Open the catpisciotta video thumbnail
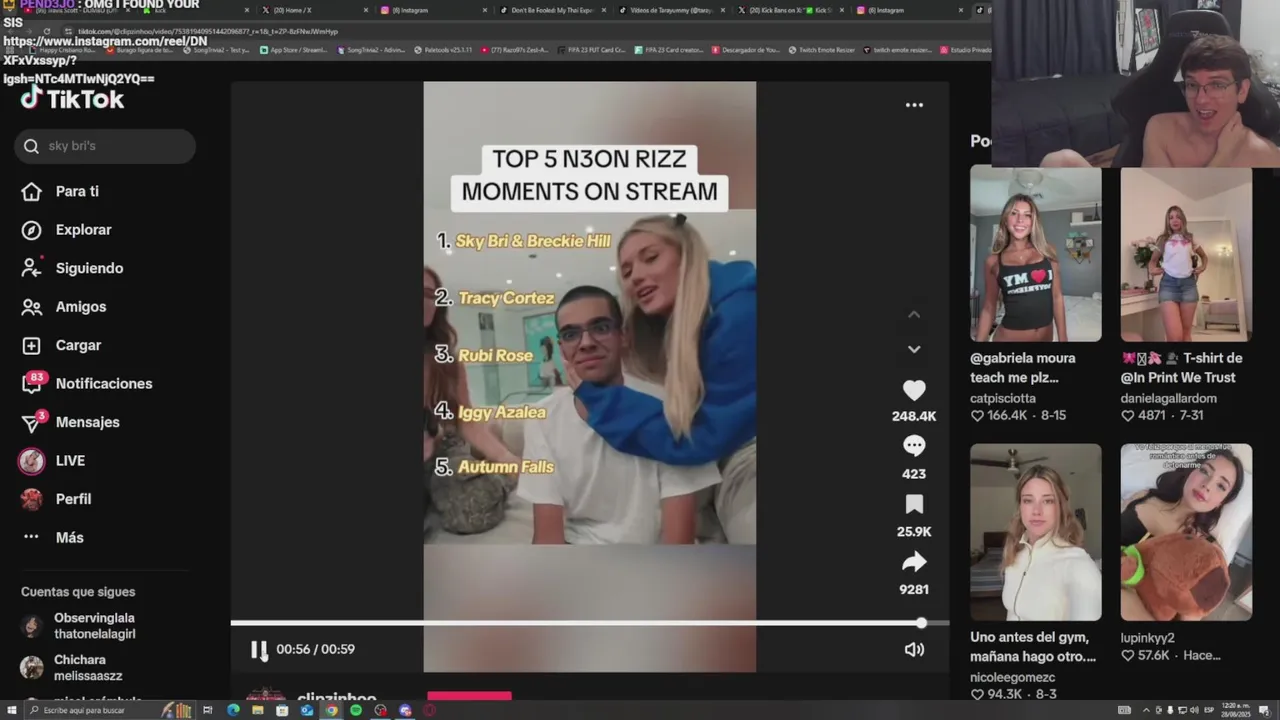 coord(1035,254)
